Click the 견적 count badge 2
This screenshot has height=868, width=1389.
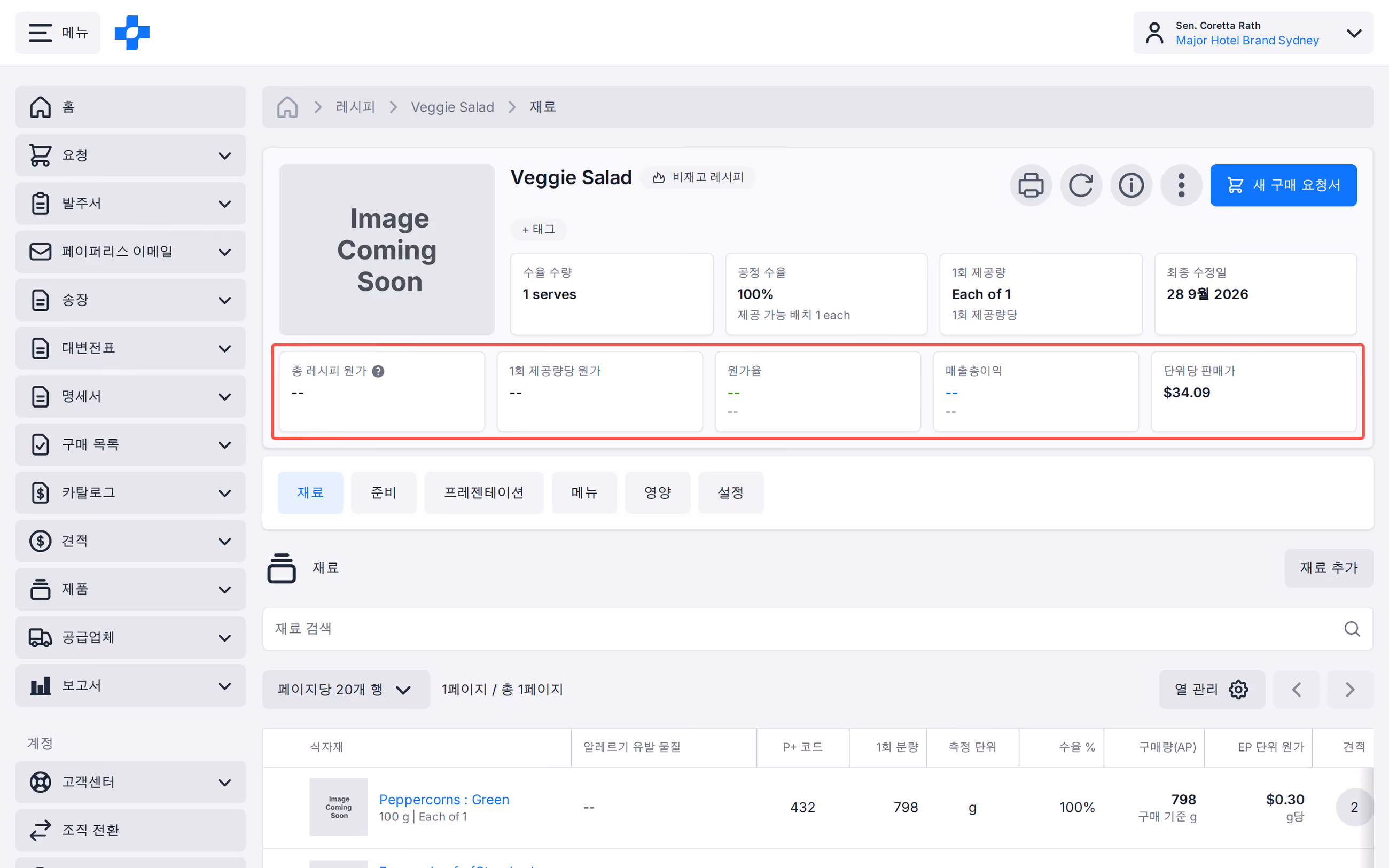click(x=1354, y=807)
